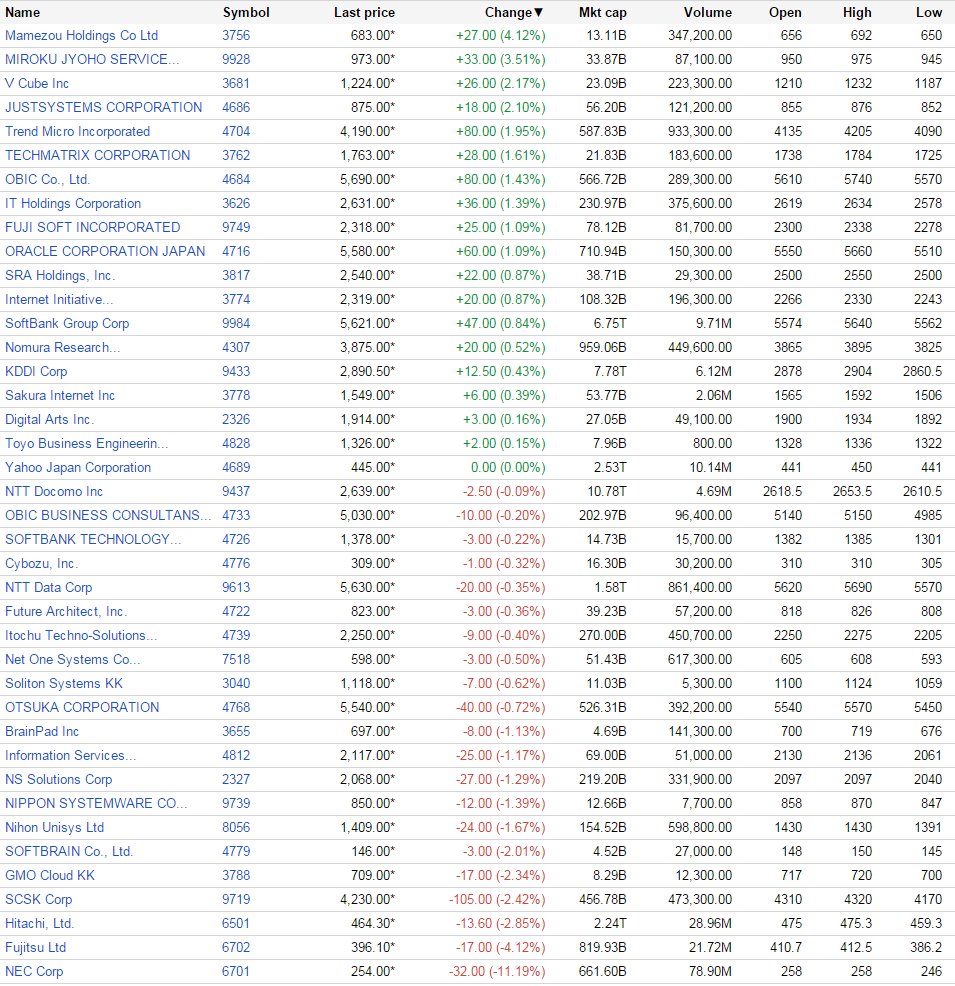955x986 pixels.
Task: Open NTT Data Corp link
Action: (48, 588)
